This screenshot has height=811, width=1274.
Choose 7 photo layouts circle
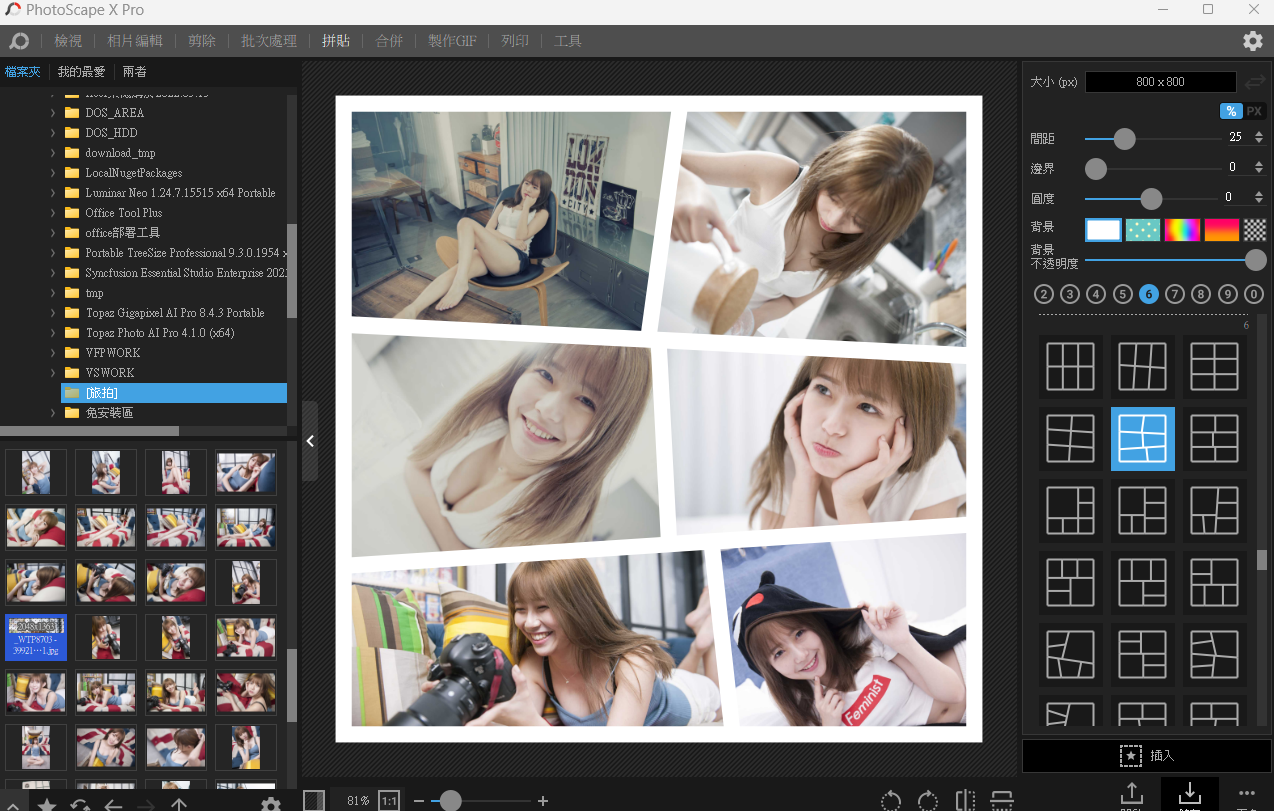[x=1175, y=294]
